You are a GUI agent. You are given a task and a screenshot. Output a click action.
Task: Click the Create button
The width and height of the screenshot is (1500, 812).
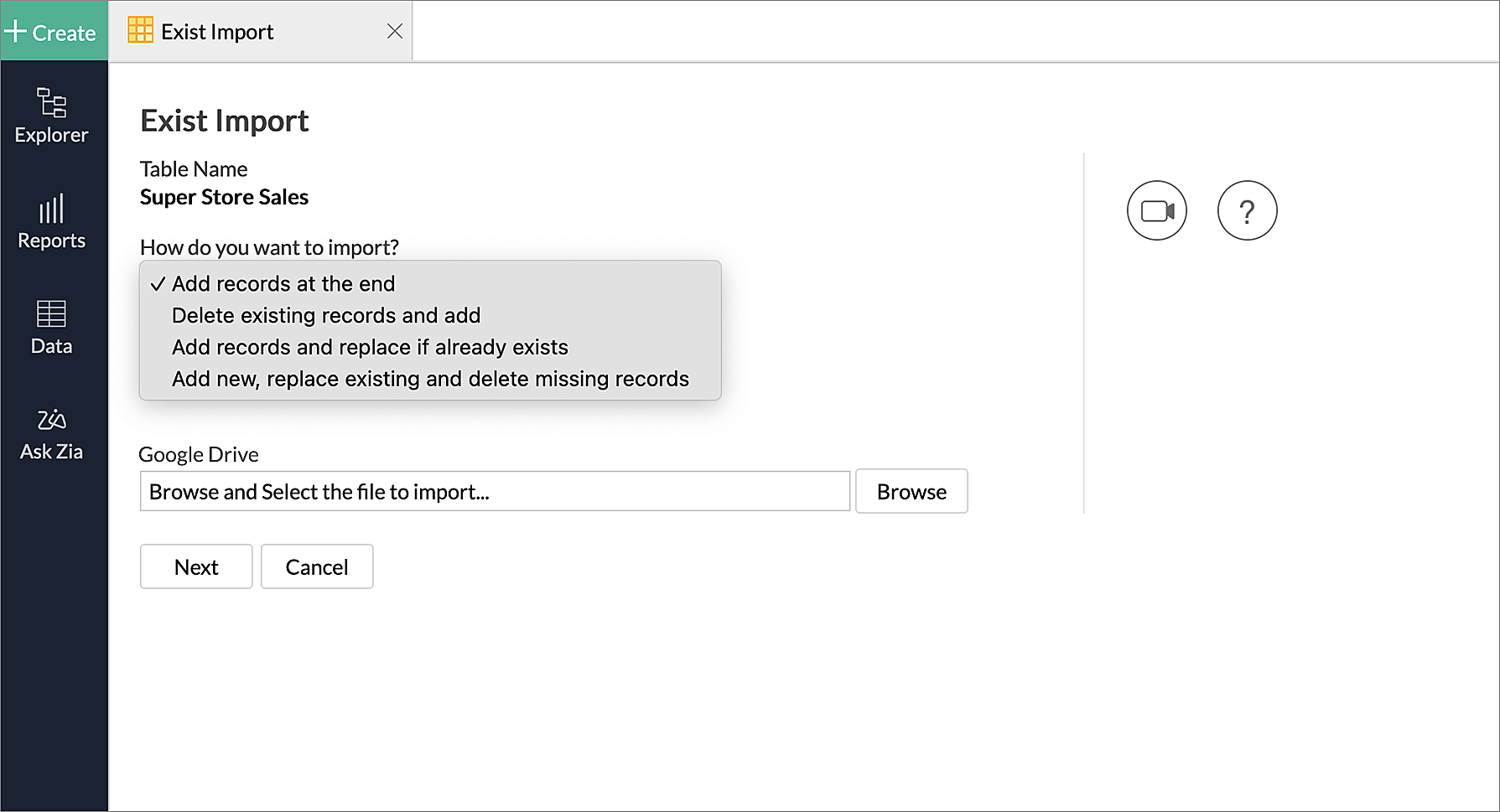pyautogui.click(x=52, y=32)
